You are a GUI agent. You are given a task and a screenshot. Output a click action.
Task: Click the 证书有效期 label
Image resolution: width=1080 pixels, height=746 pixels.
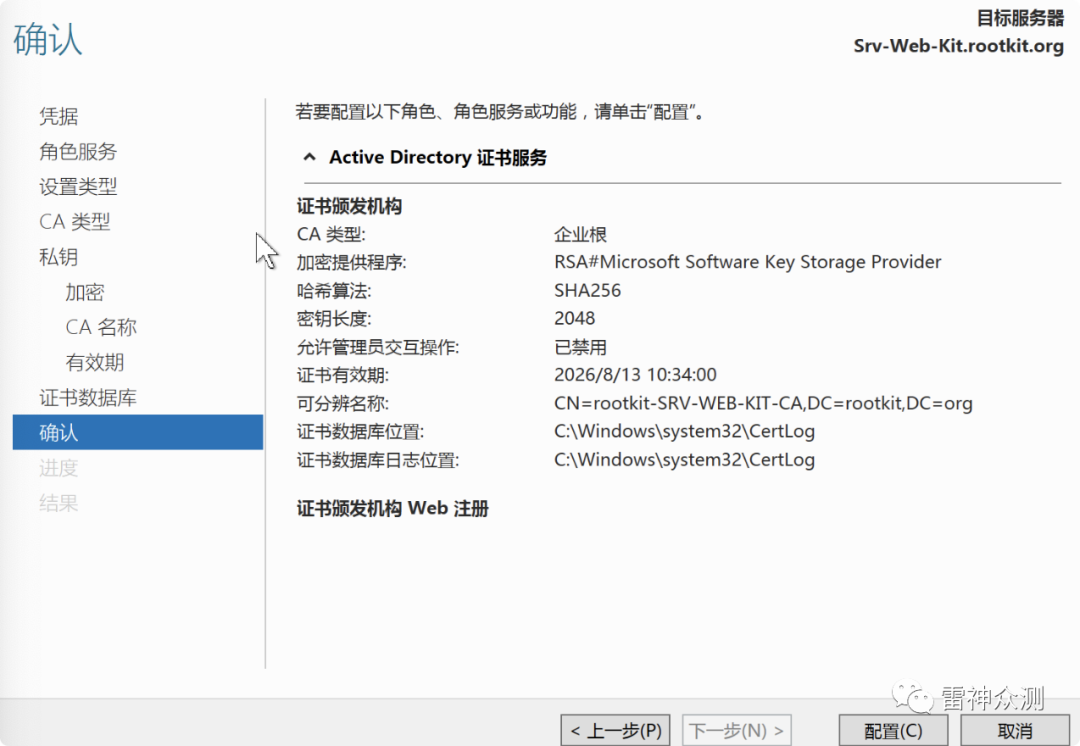[343, 375]
